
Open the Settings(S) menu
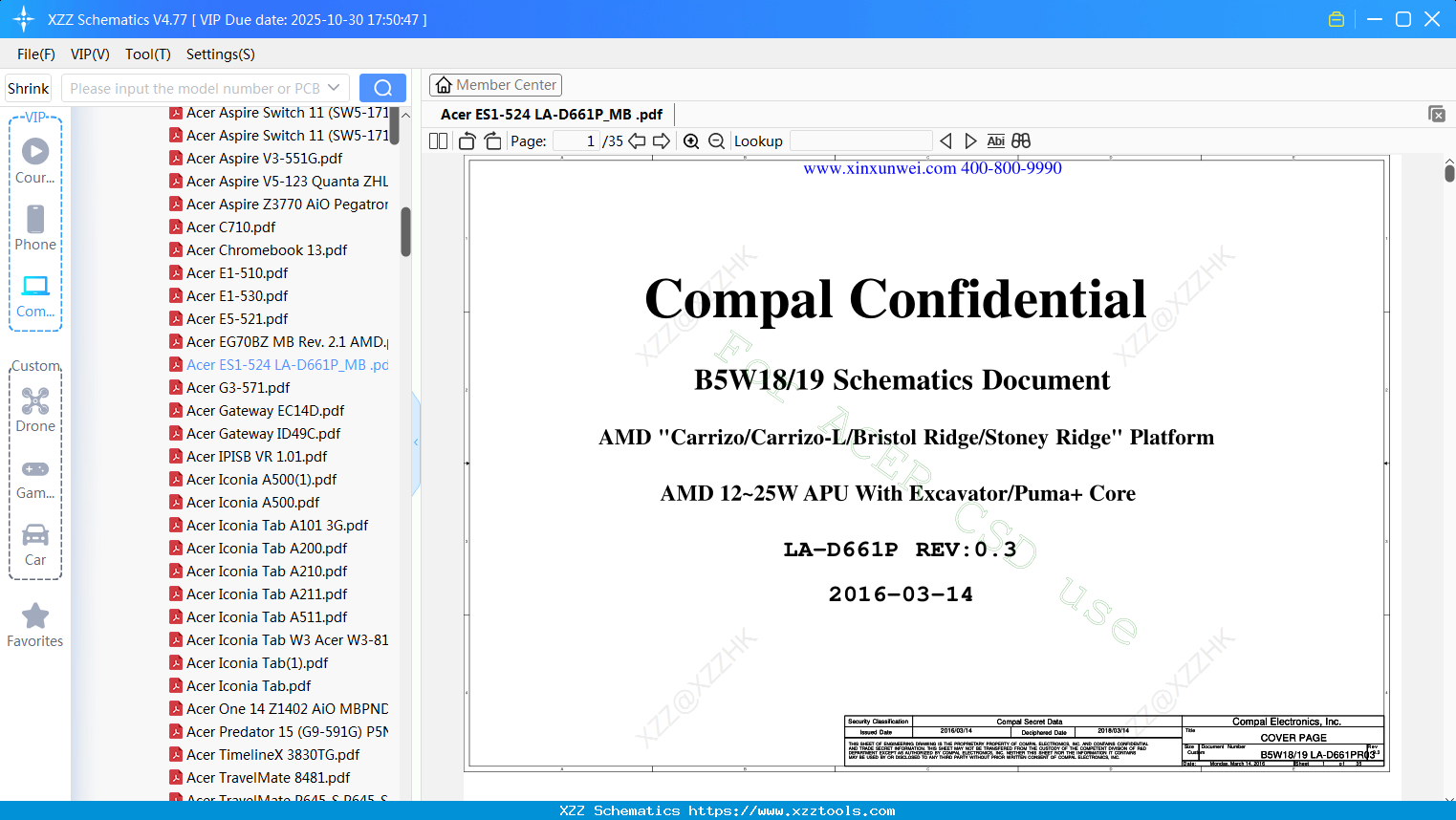(x=221, y=54)
